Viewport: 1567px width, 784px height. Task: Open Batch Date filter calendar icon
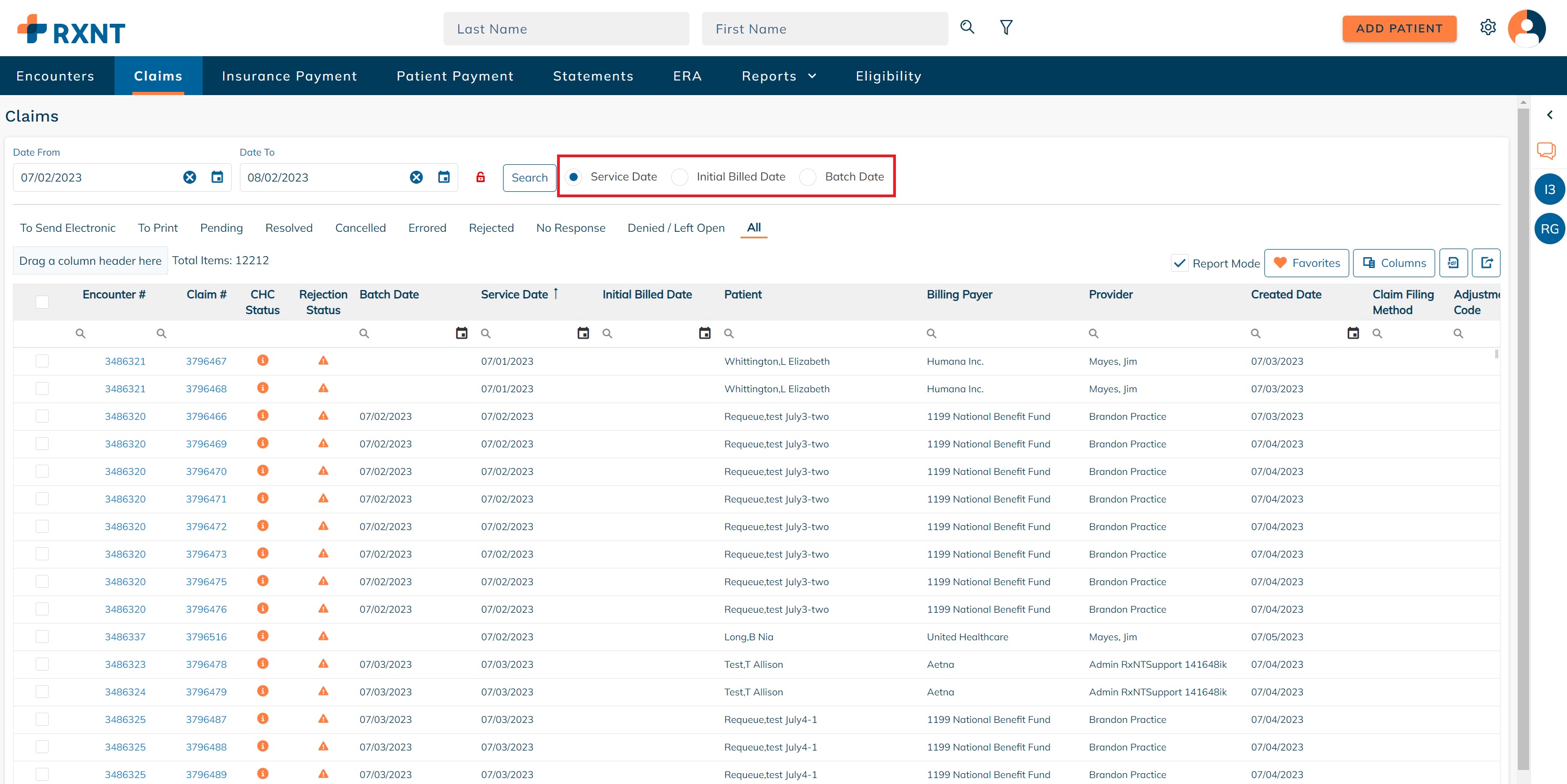tap(461, 333)
